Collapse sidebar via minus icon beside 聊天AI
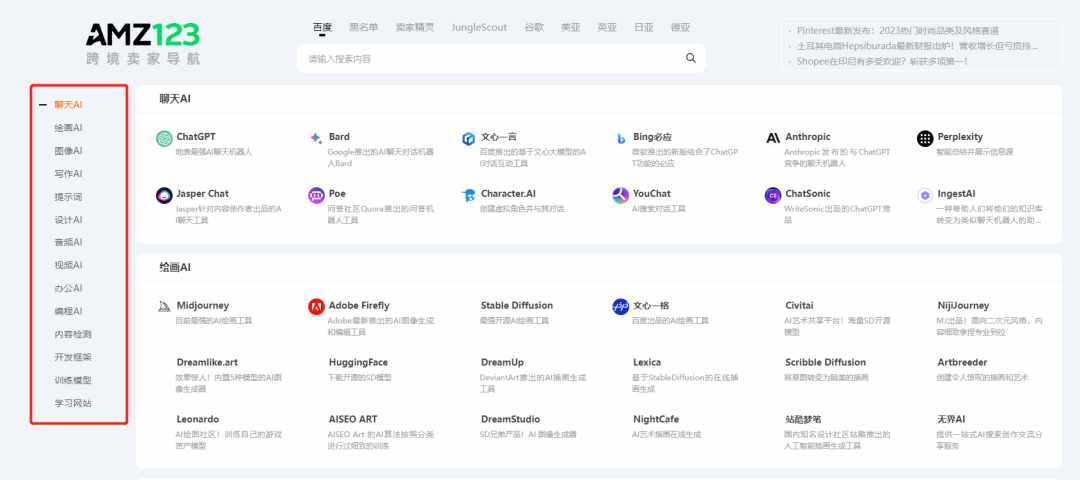Image resolution: width=1080 pixels, height=480 pixels. 43,105
